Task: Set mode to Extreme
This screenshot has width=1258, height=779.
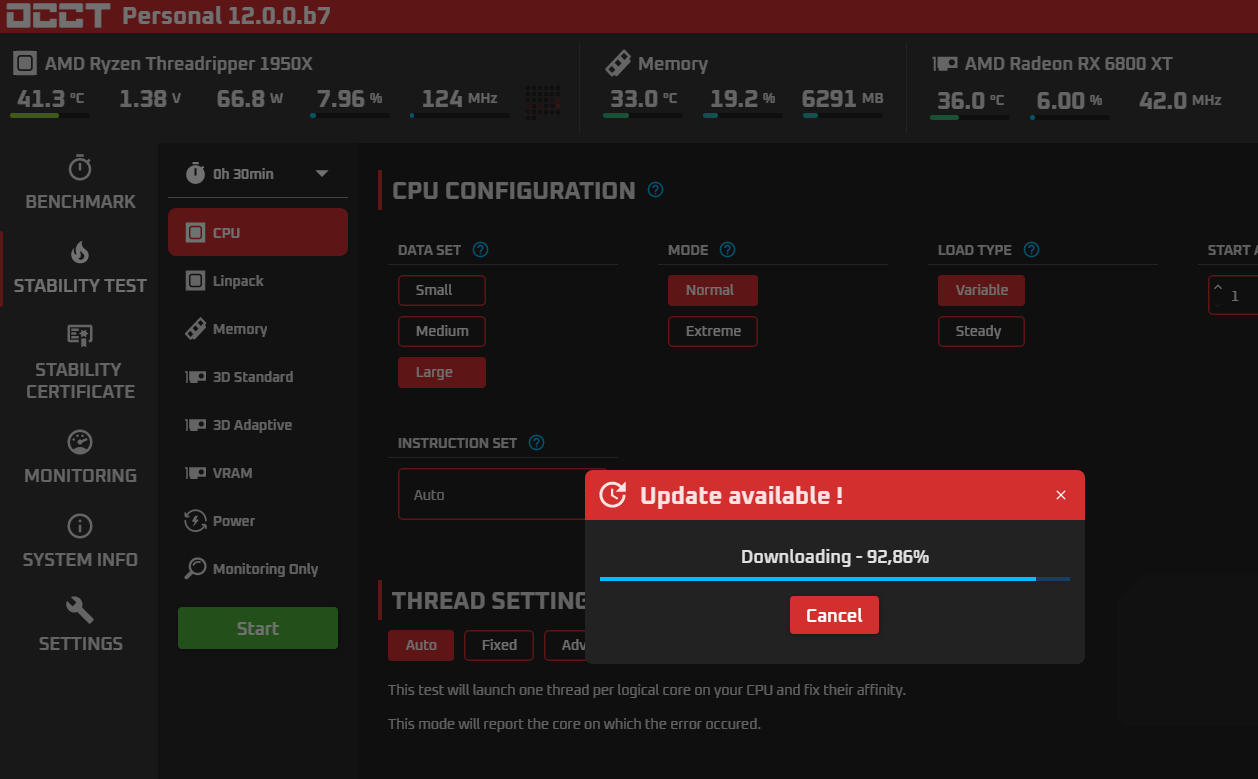Action: tap(713, 331)
